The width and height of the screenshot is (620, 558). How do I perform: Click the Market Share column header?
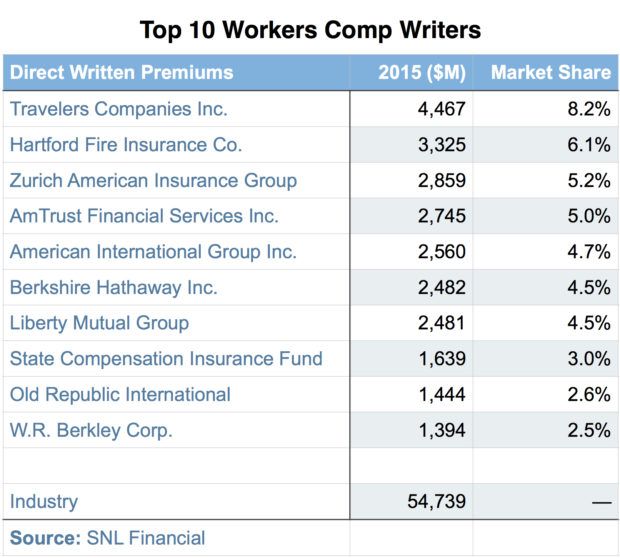(x=550, y=72)
